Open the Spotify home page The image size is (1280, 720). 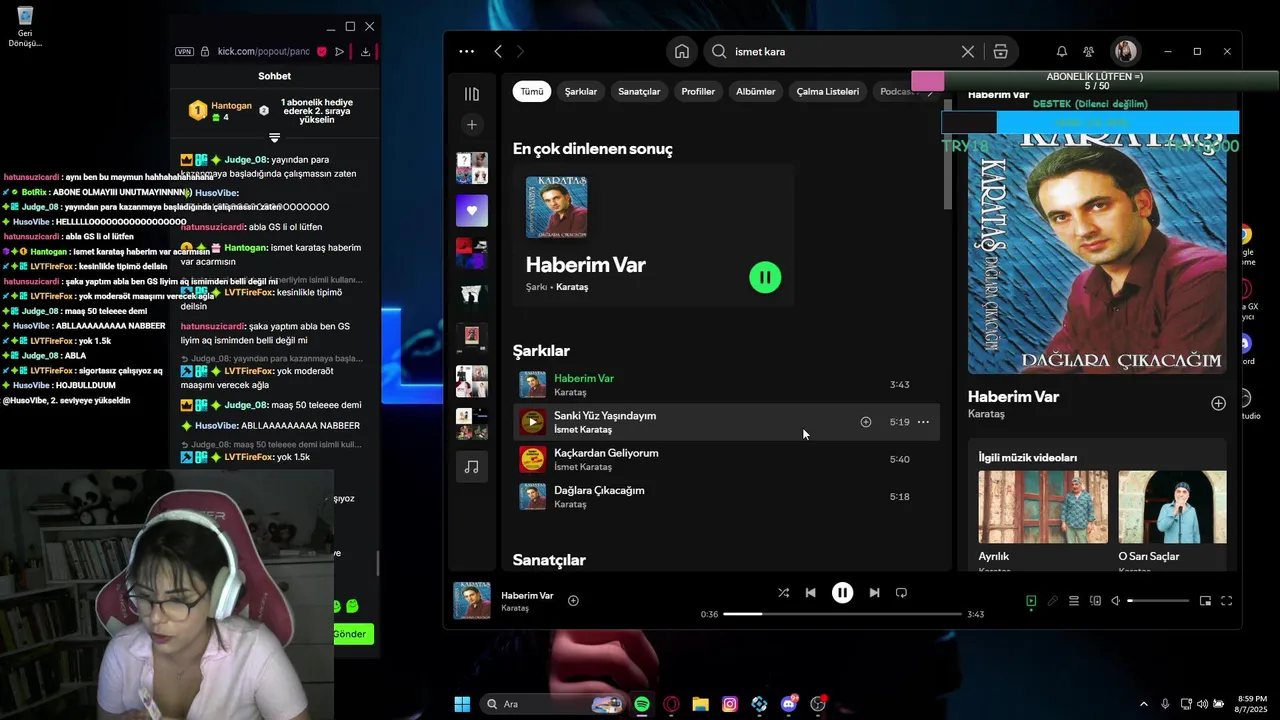681,51
